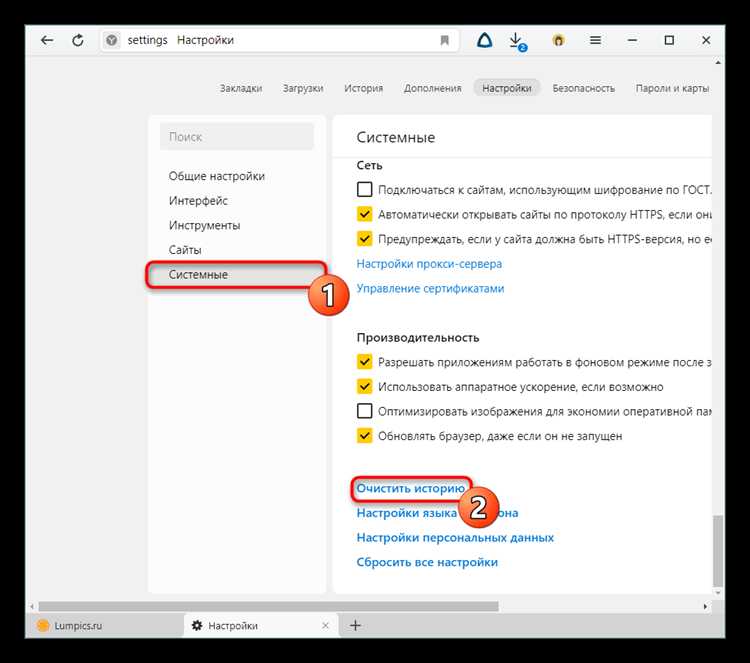Open the Безопасность tab

(584, 88)
